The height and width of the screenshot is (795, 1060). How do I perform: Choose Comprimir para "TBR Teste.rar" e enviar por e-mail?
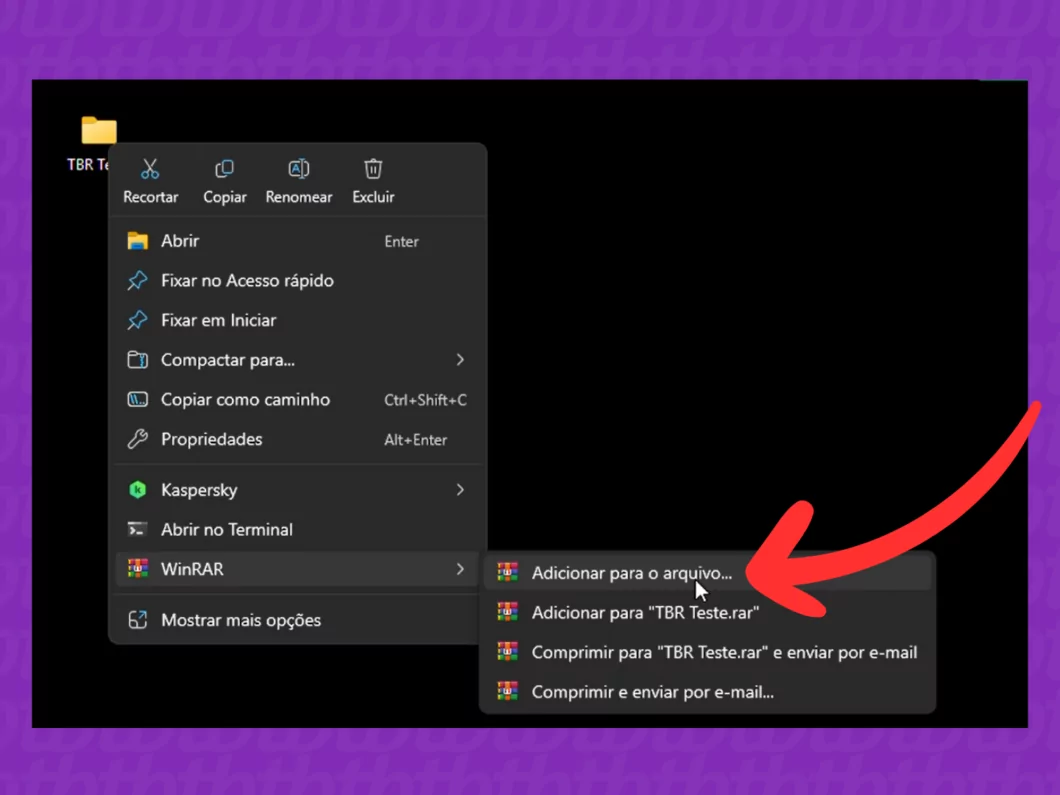point(708,652)
